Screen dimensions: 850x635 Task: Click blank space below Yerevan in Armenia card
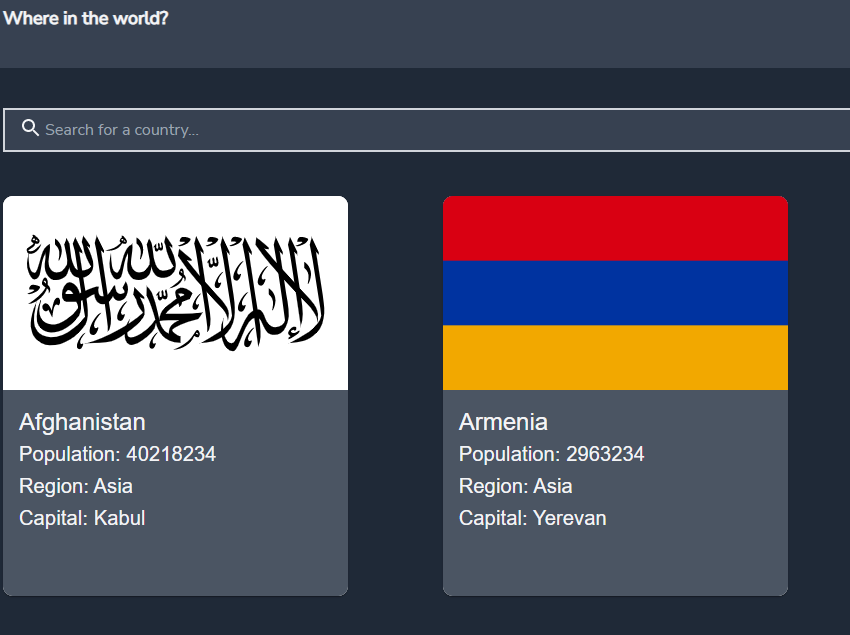[615, 563]
